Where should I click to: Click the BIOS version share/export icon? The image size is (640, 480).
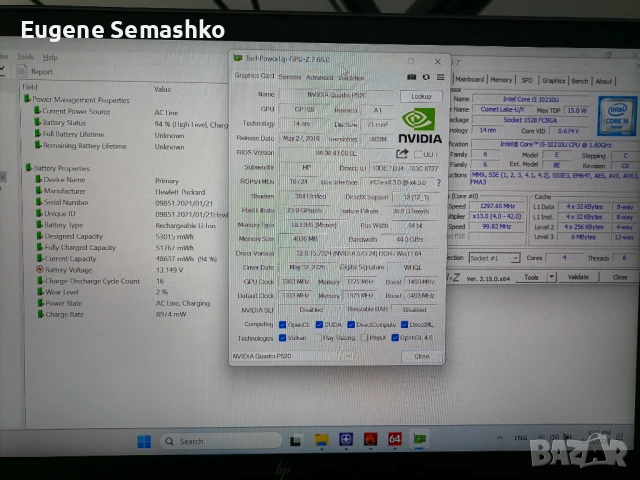(x=402, y=153)
